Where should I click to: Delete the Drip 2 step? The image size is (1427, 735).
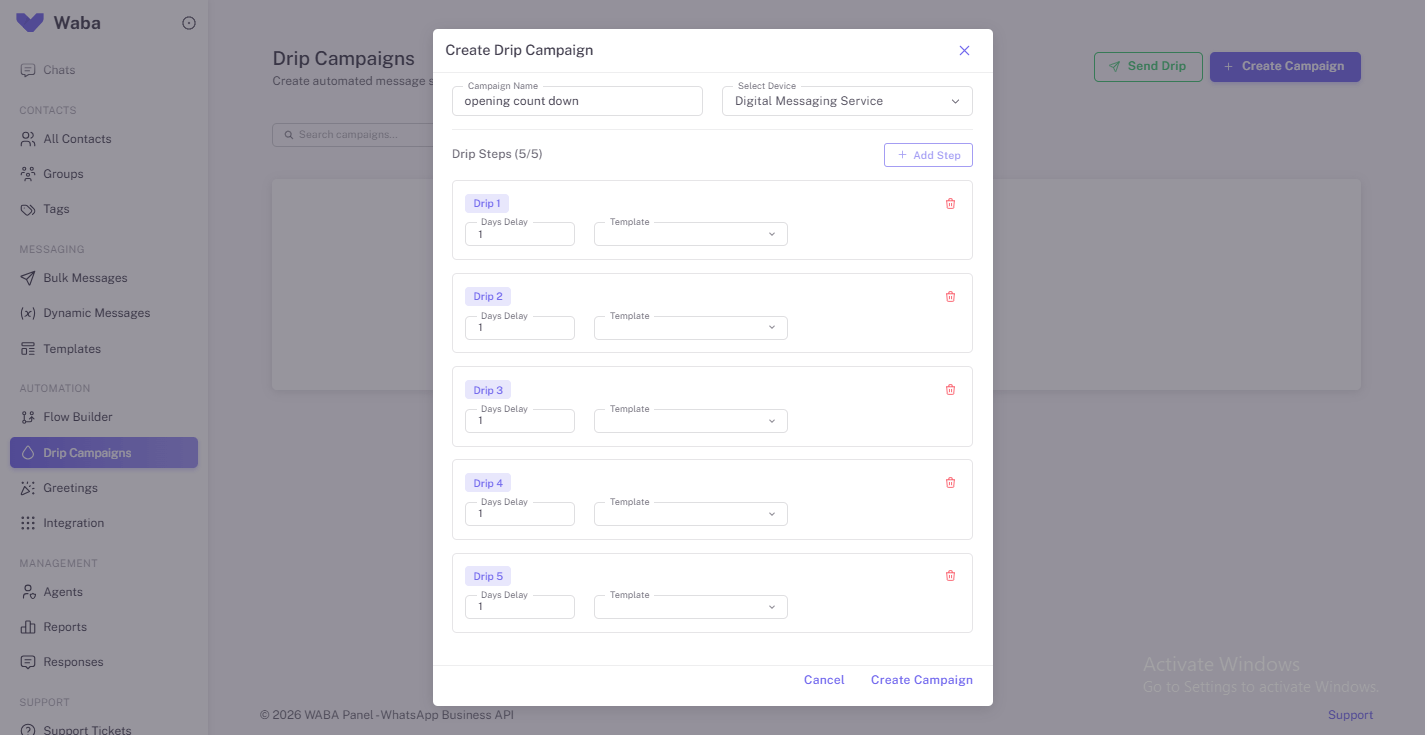950,297
